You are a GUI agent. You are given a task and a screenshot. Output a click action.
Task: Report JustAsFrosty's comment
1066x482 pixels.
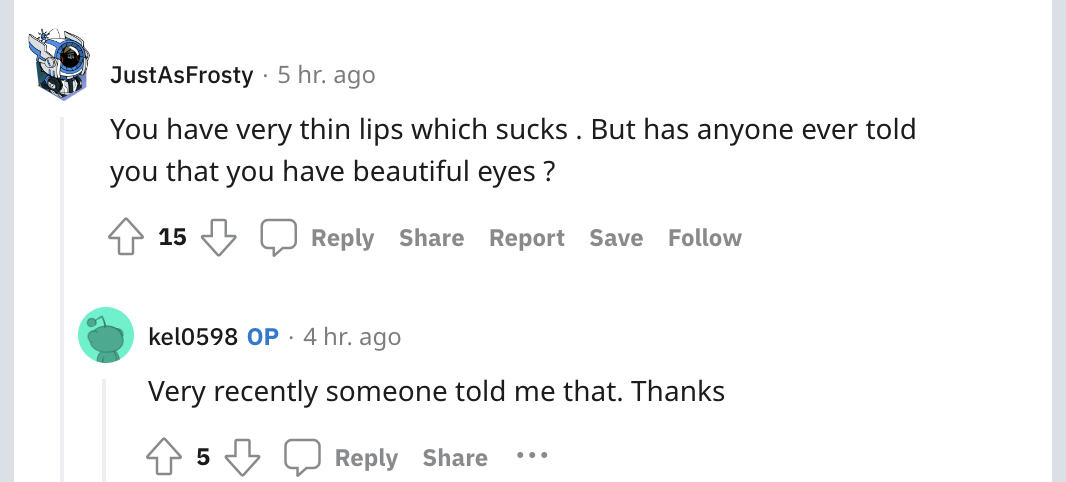coord(527,238)
